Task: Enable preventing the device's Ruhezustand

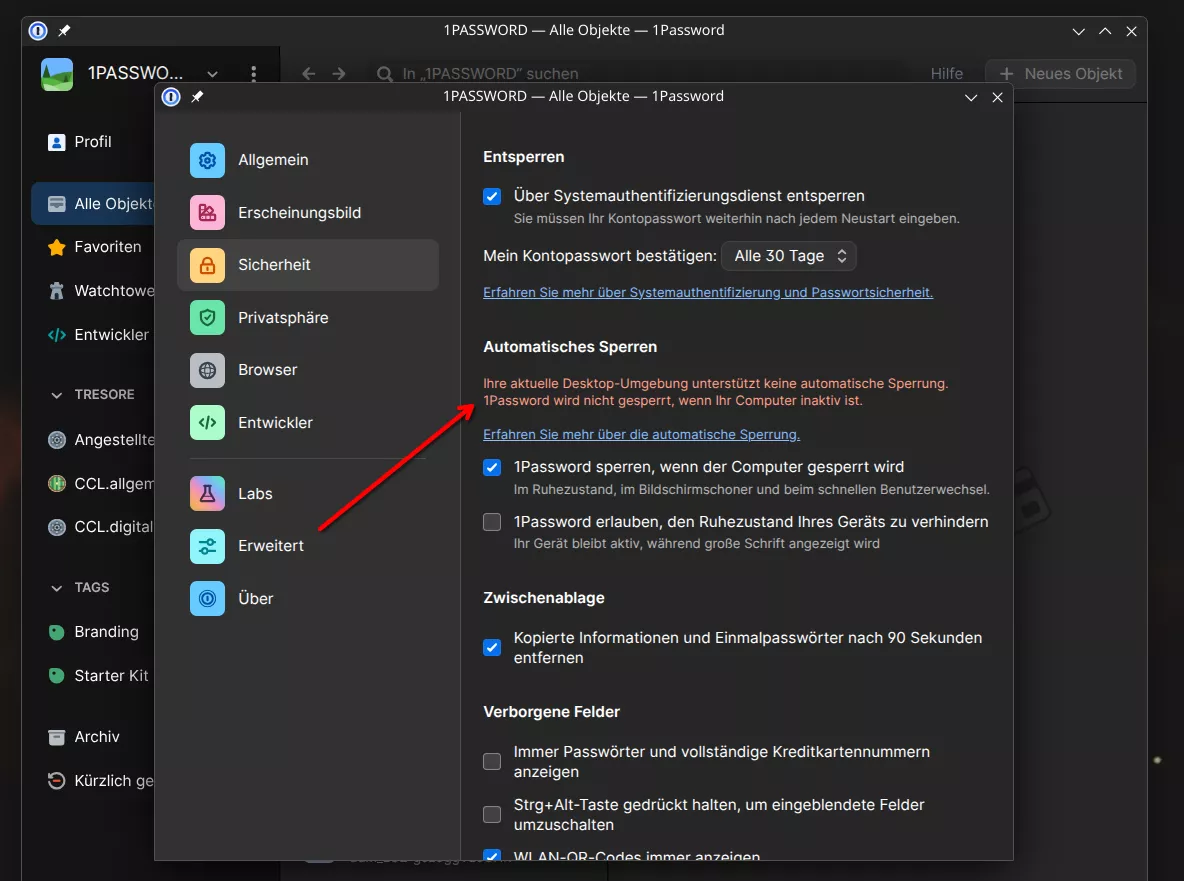Action: point(492,522)
